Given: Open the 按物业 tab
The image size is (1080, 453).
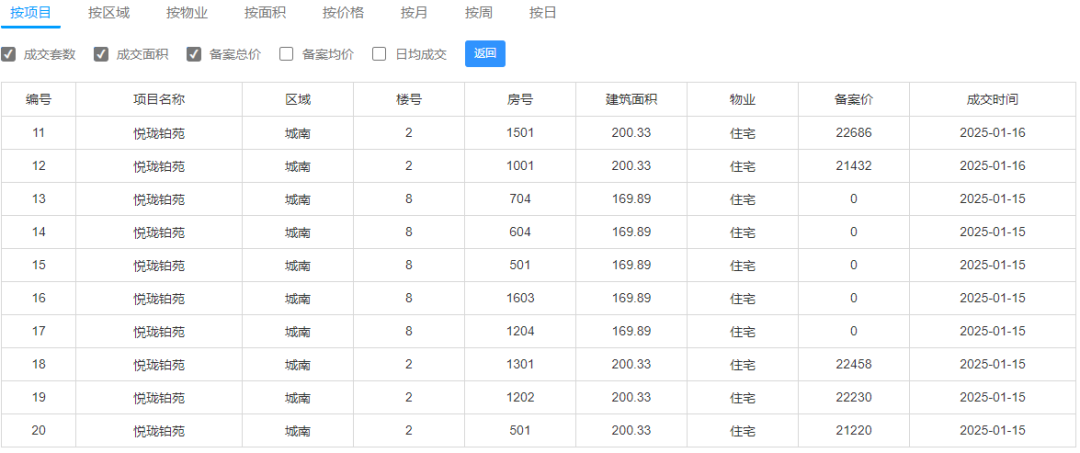Looking at the screenshot, I should coord(187,12).
